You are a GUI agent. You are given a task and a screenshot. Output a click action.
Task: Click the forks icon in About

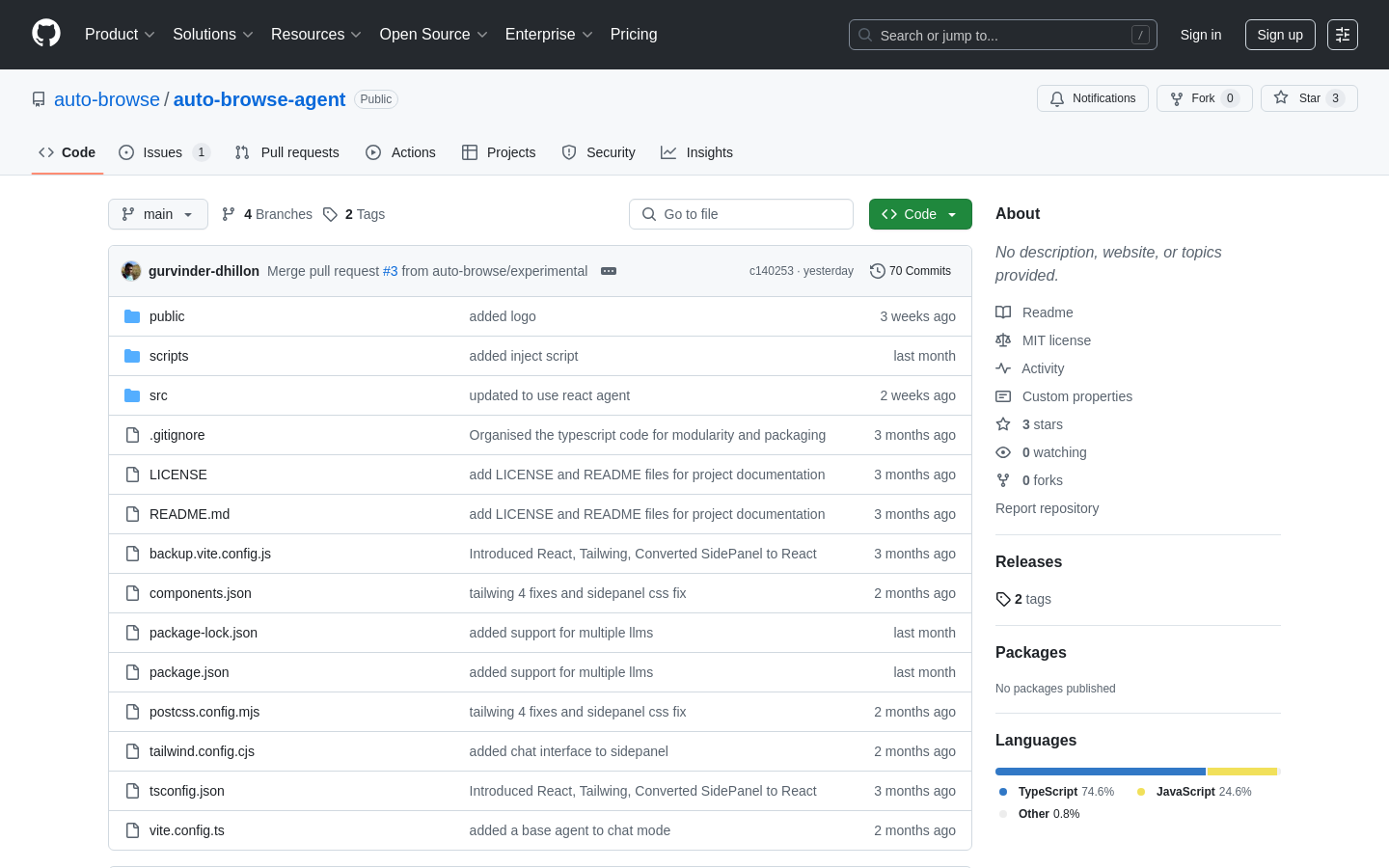[1003, 480]
